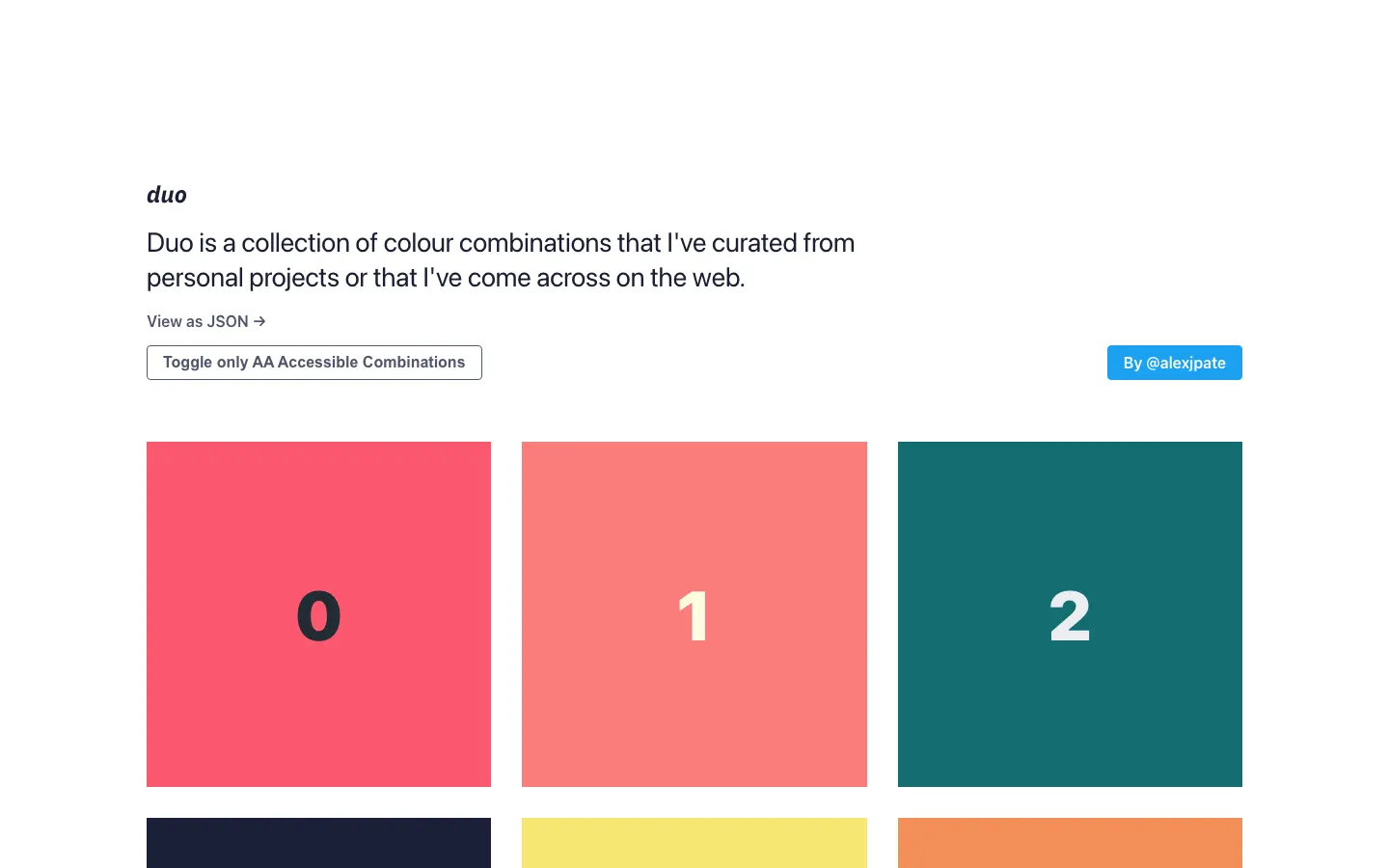
Task: Click the arrow icon beside View as JSON
Action: point(259,321)
